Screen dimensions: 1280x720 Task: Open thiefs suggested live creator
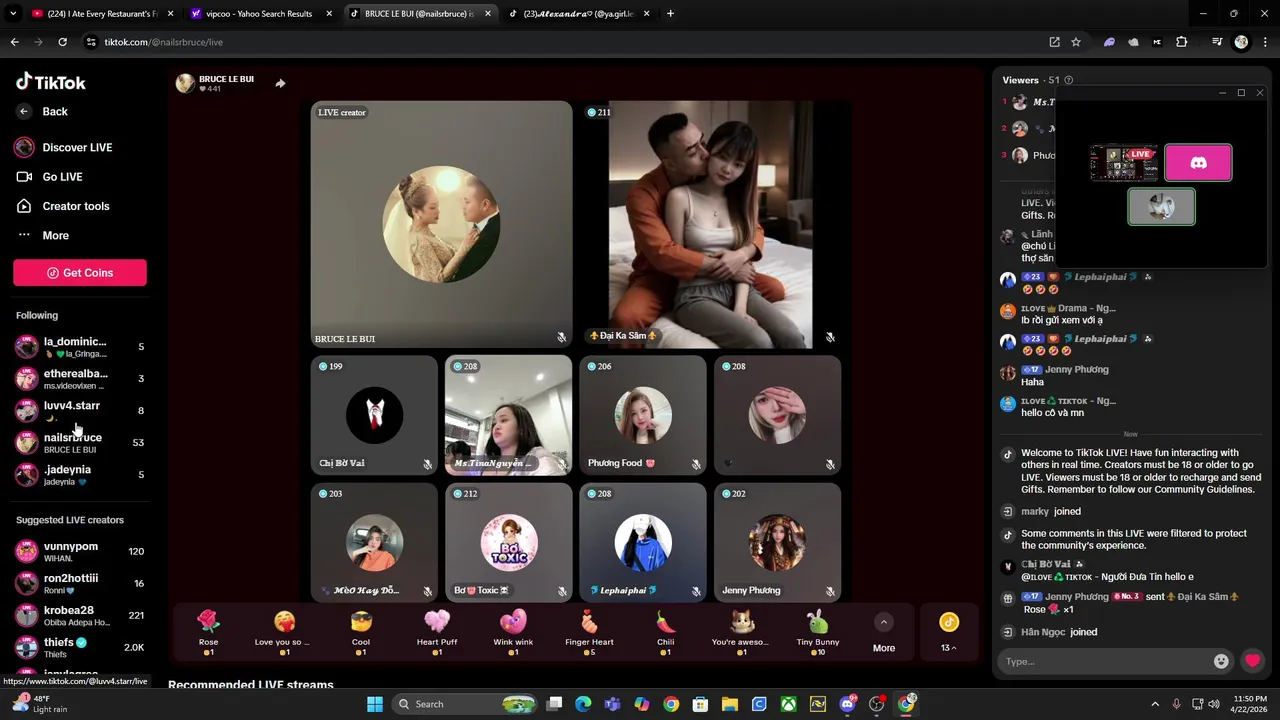(x=80, y=647)
